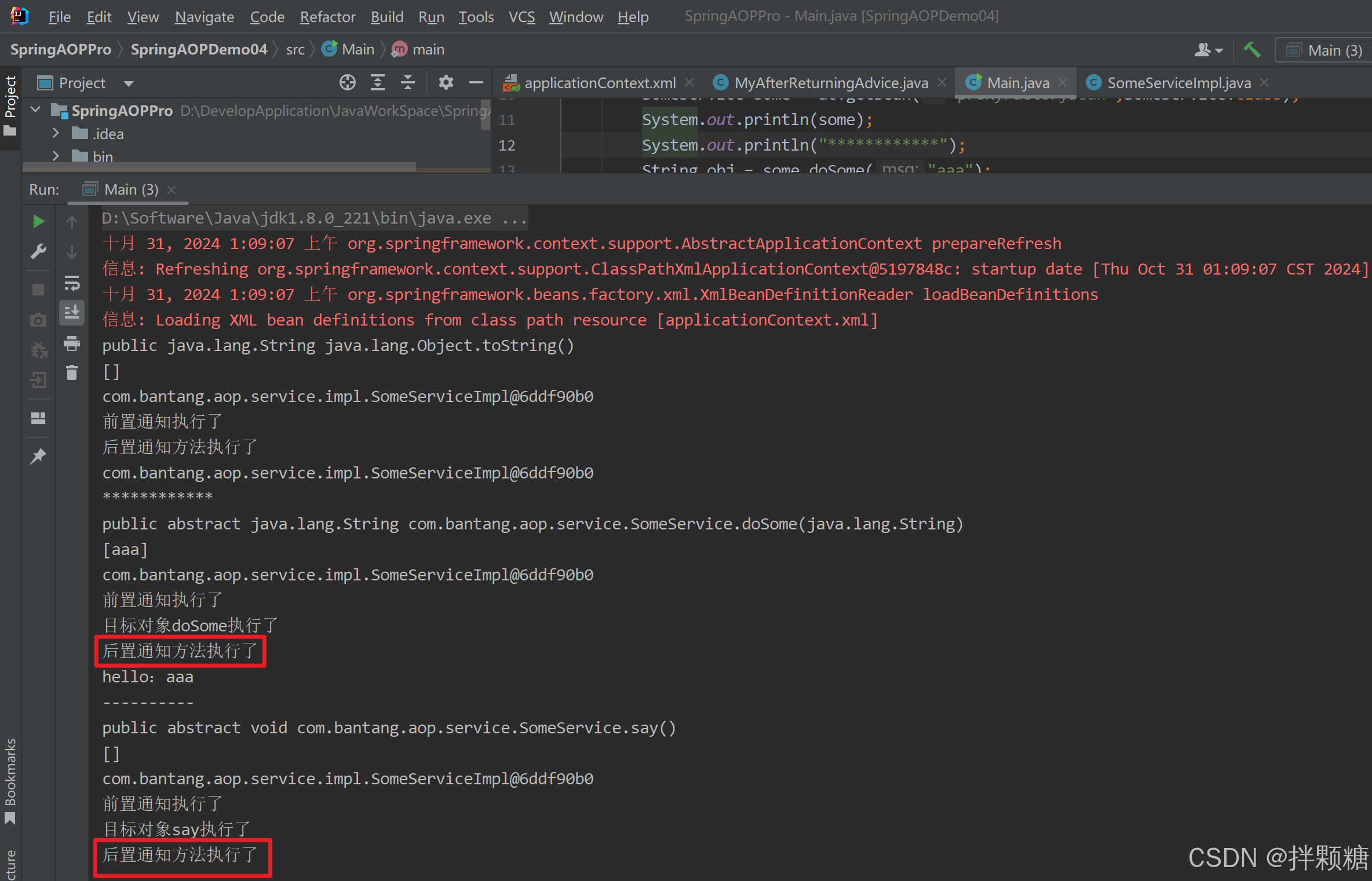Click the wrench settings icon in Run panel

pyautogui.click(x=38, y=251)
